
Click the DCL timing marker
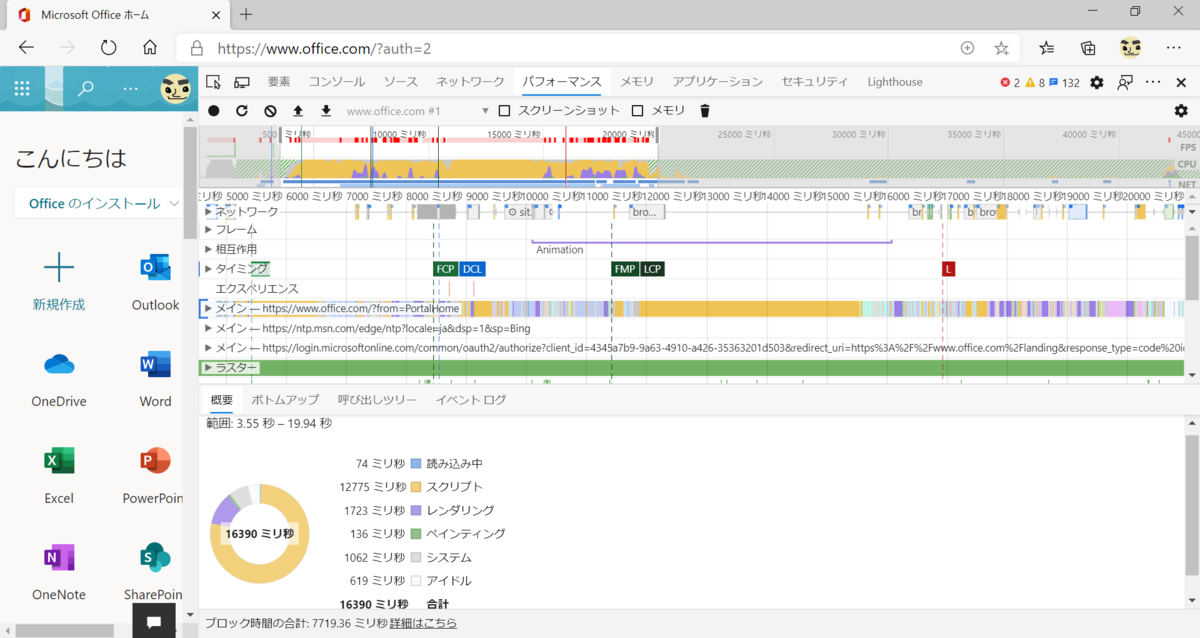coord(472,269)
